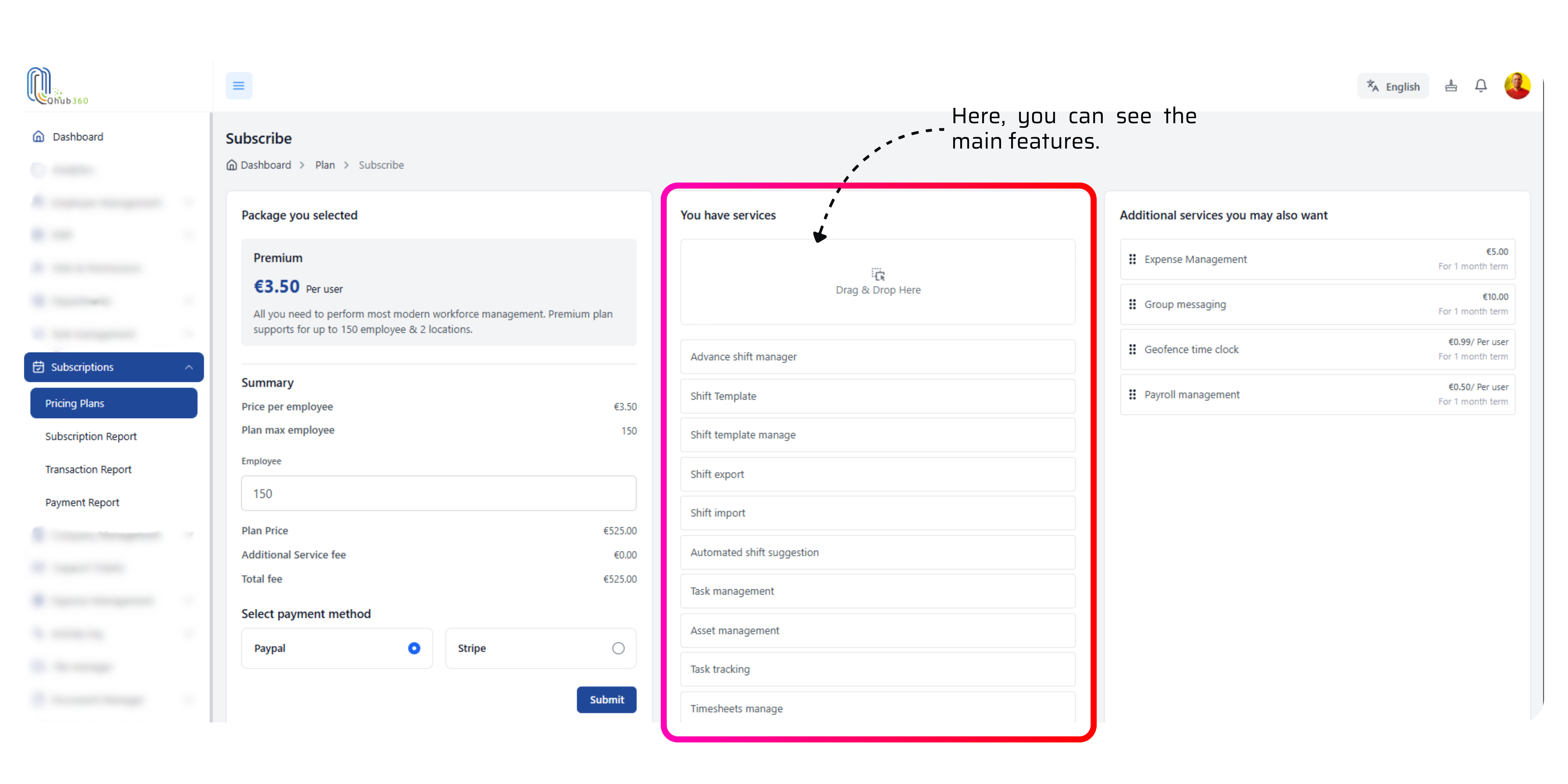Select the Asset management service row
This screenshot has height=784, width=1568.
pyautogui.click(x=878, y=631)
